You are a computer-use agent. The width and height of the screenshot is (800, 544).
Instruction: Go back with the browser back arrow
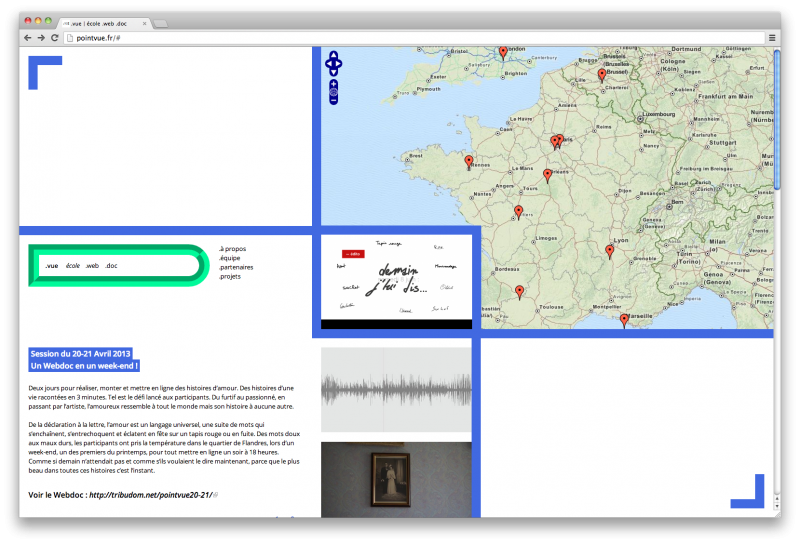[28, 38]
